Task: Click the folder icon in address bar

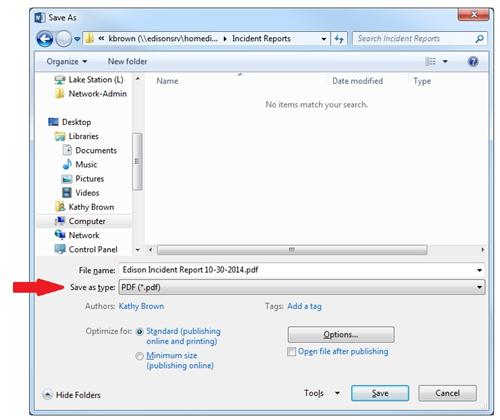Action: 89,39
